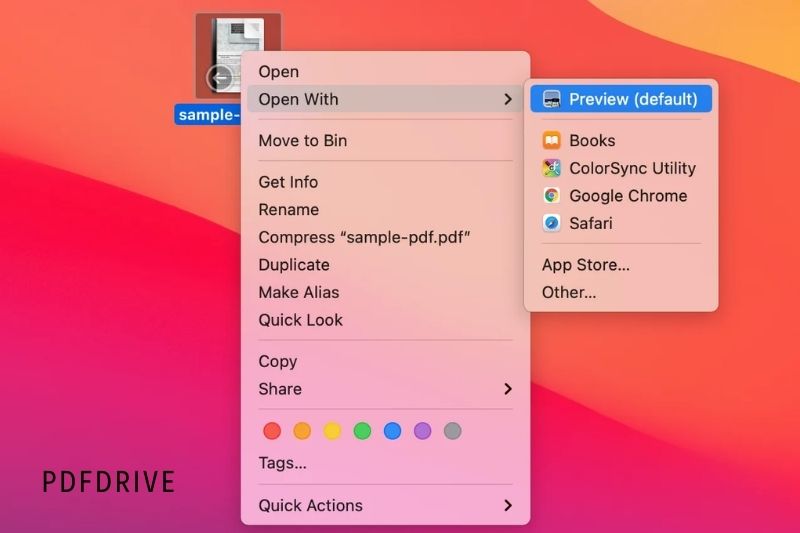Apply the purple tag color
Screen dimensions: 800x533
pos(422,431)
